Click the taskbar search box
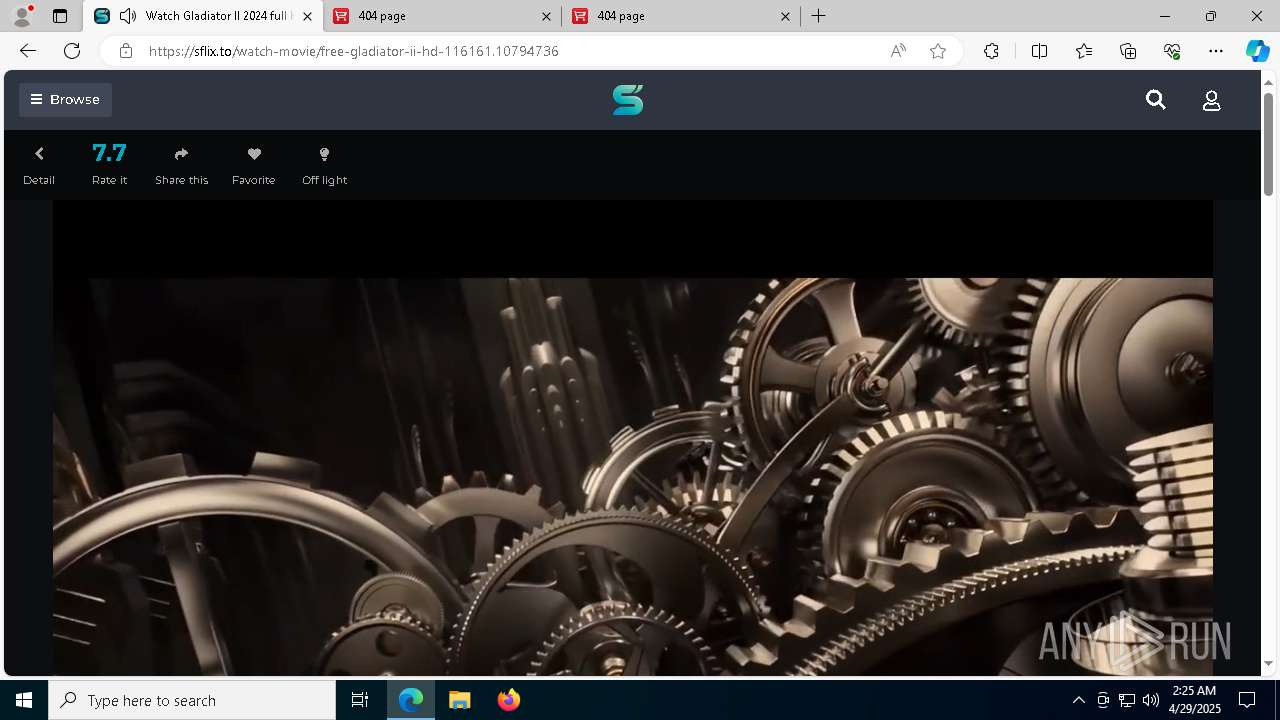Viewport: 1280px width, 720px height. 192,700
